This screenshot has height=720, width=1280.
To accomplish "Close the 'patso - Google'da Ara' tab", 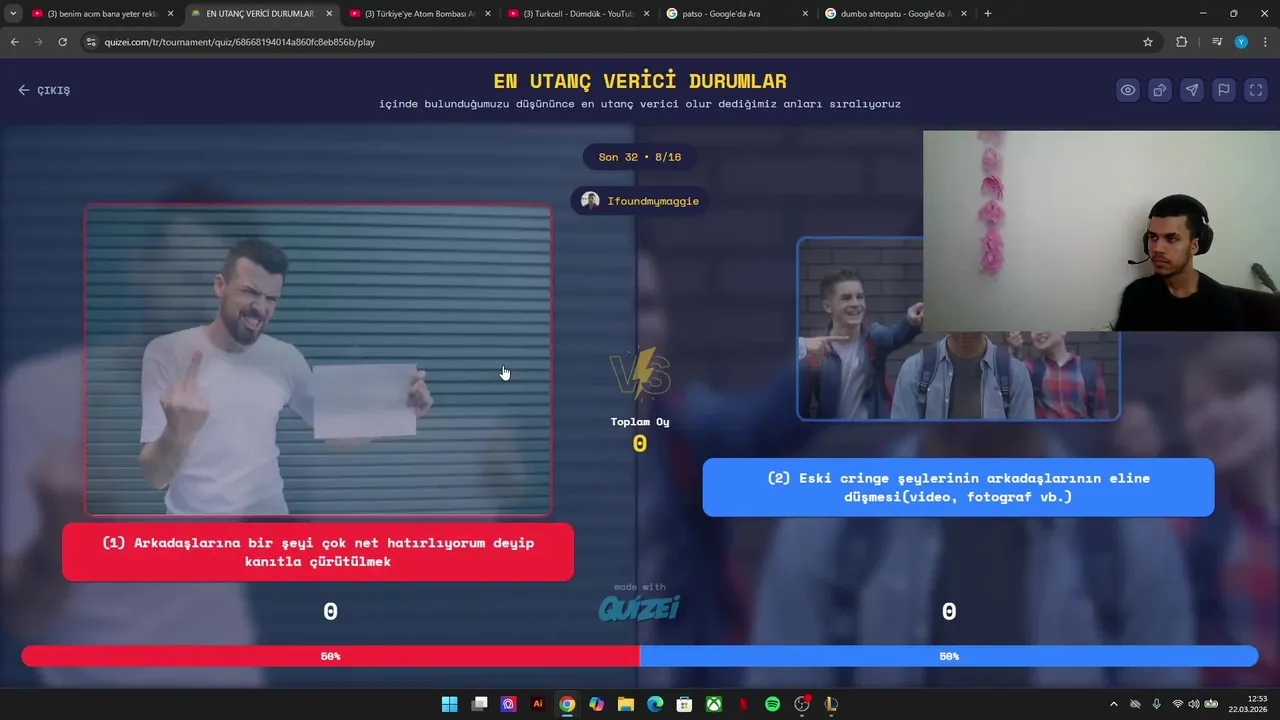I will click(x=806, y=14).
